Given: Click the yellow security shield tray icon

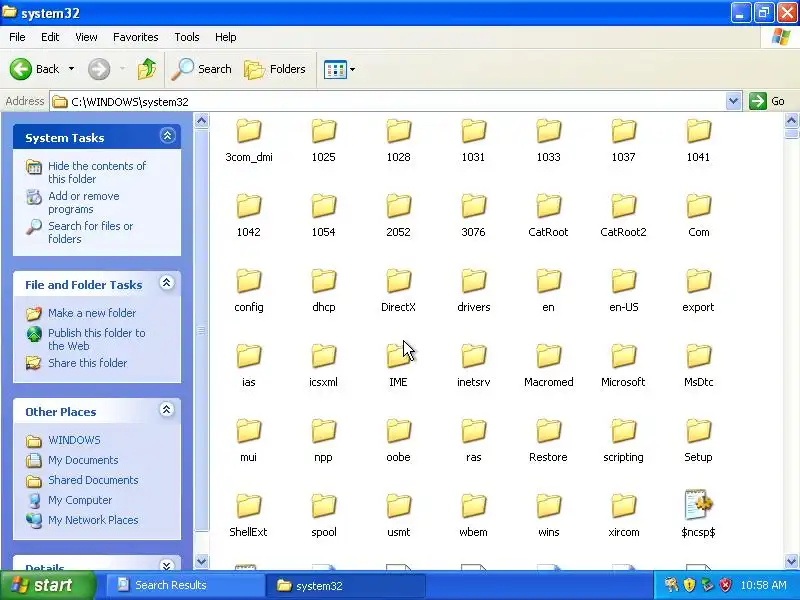Looking at the screenshot, I should (x=690, y=585).
